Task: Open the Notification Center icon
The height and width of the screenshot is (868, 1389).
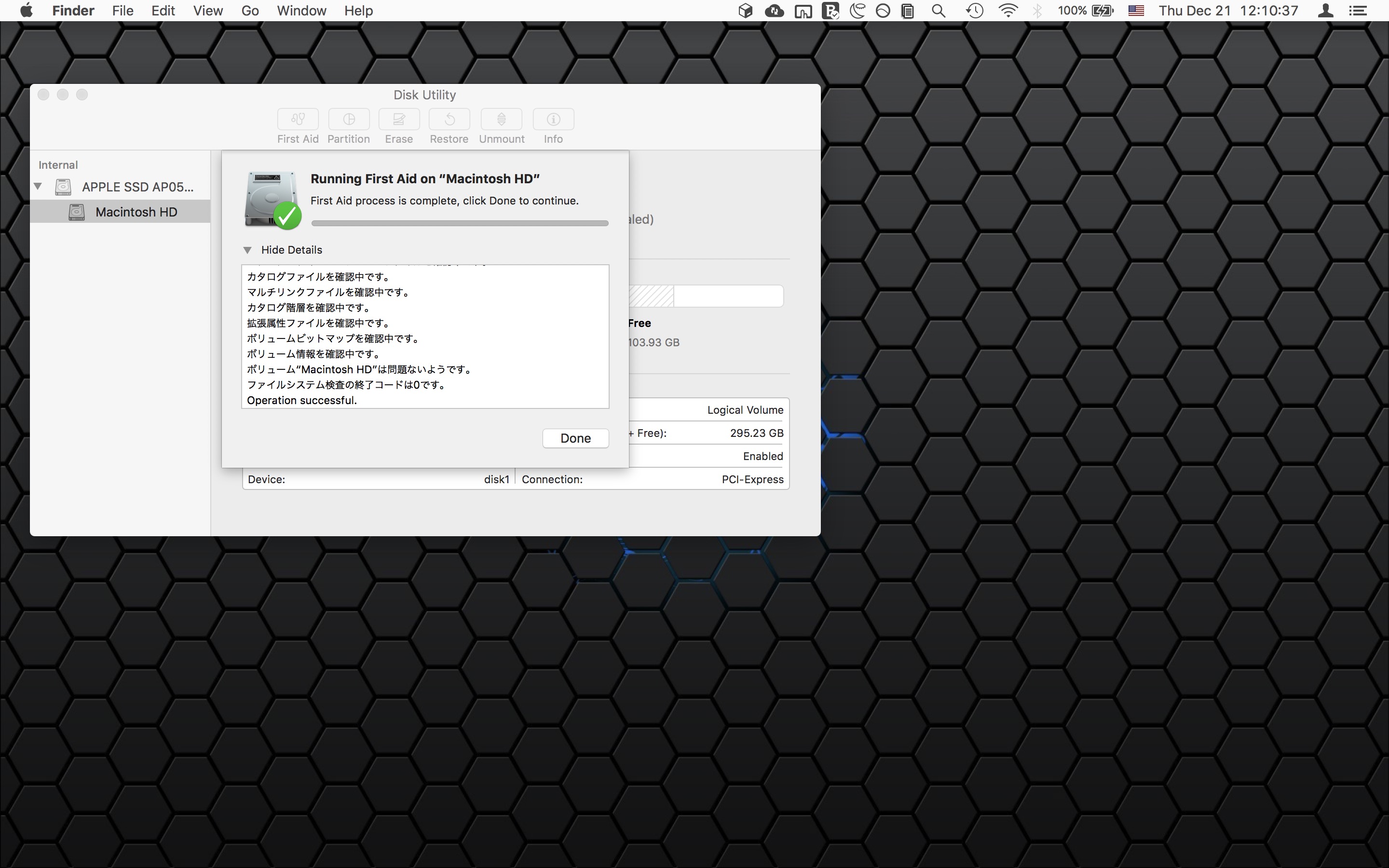Action: coord(1358,11)
